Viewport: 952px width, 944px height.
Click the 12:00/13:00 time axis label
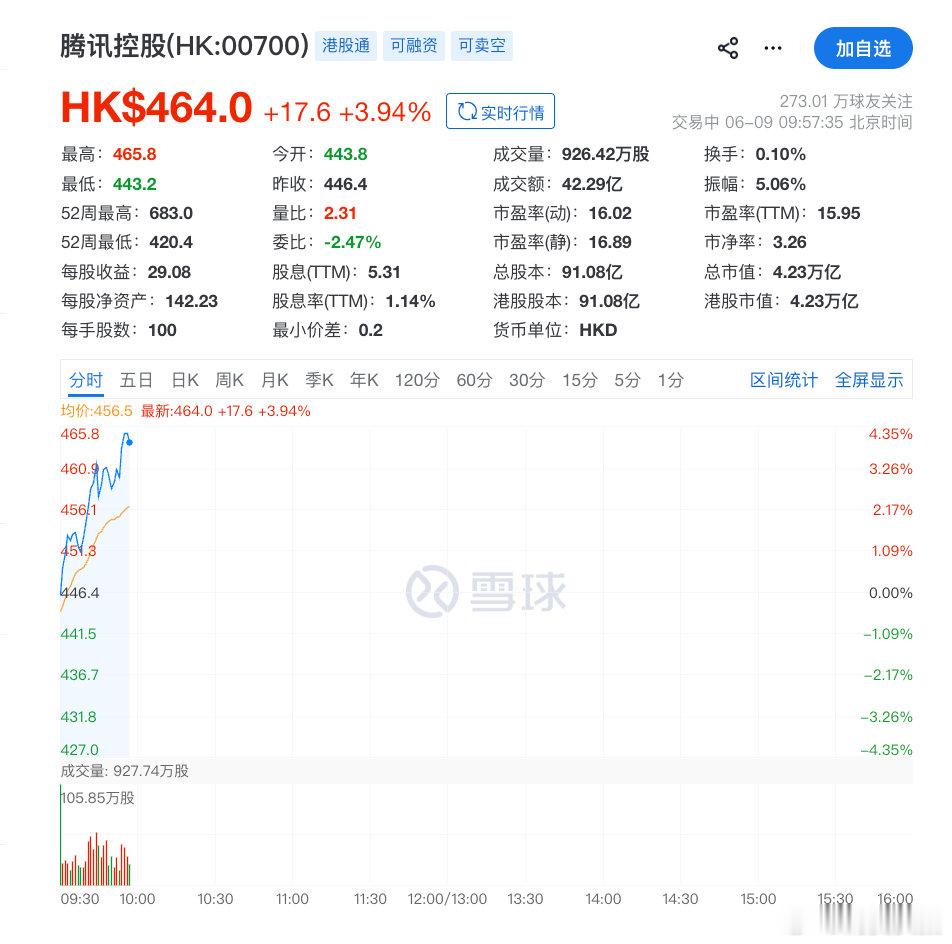click(x=447, y=899)
